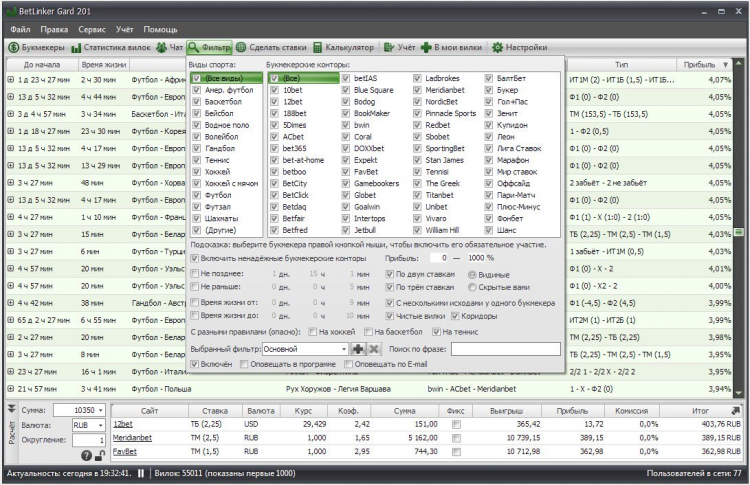
Task: Toggle По двум ставкам checkbox
Action: pos(389,275)
